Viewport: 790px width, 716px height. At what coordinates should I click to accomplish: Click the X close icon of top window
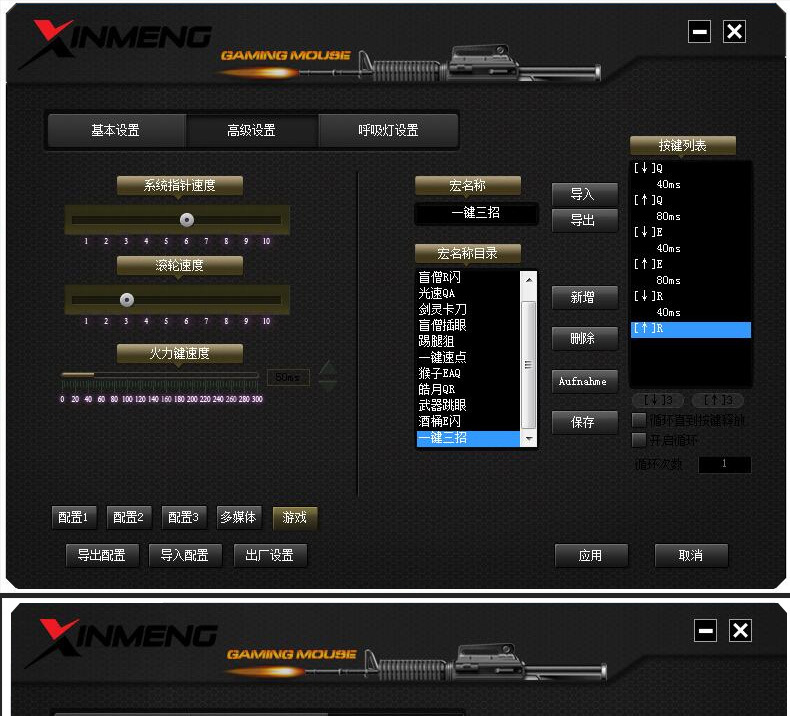tap(734, 32)
